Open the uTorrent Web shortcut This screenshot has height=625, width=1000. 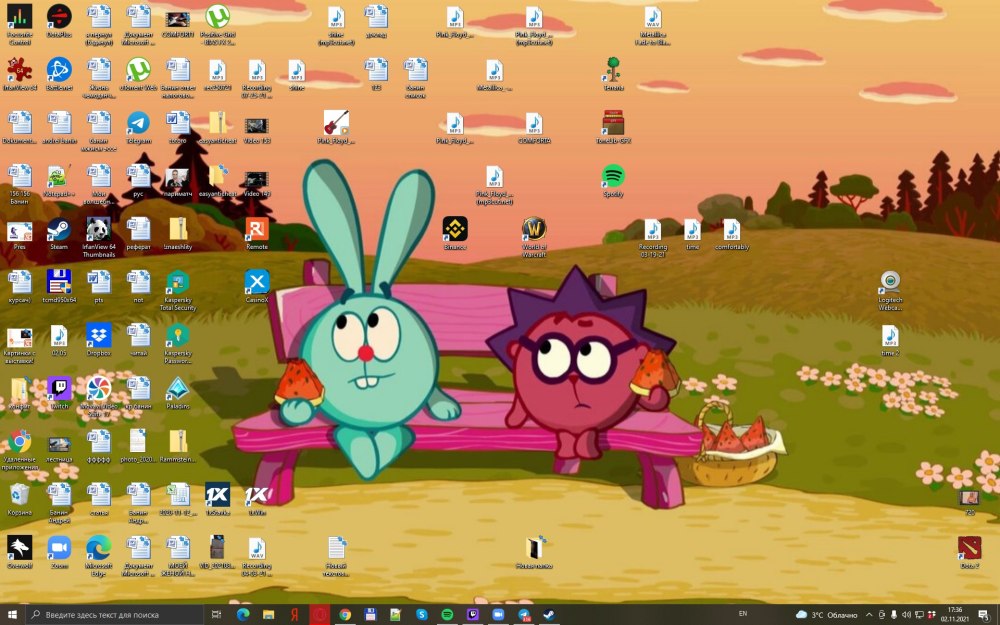[138, 74]
